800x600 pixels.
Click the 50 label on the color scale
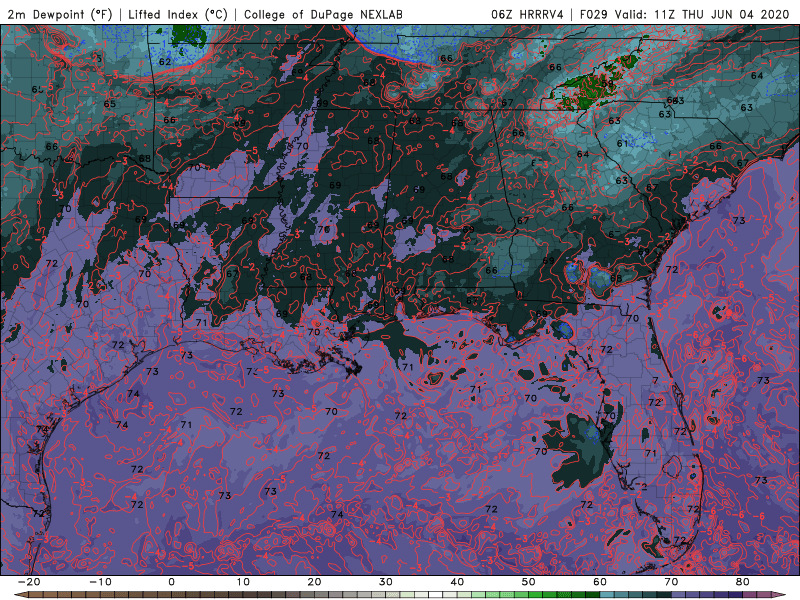coord(529,582)
